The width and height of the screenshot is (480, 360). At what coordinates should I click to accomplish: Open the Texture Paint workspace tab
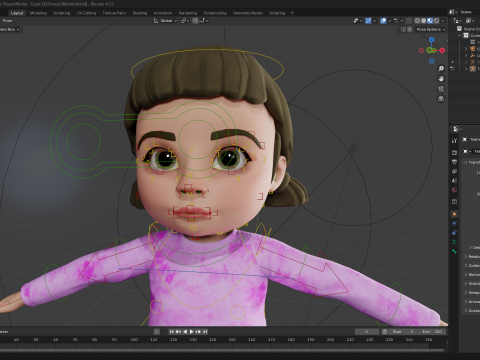[x=114, y=13]
